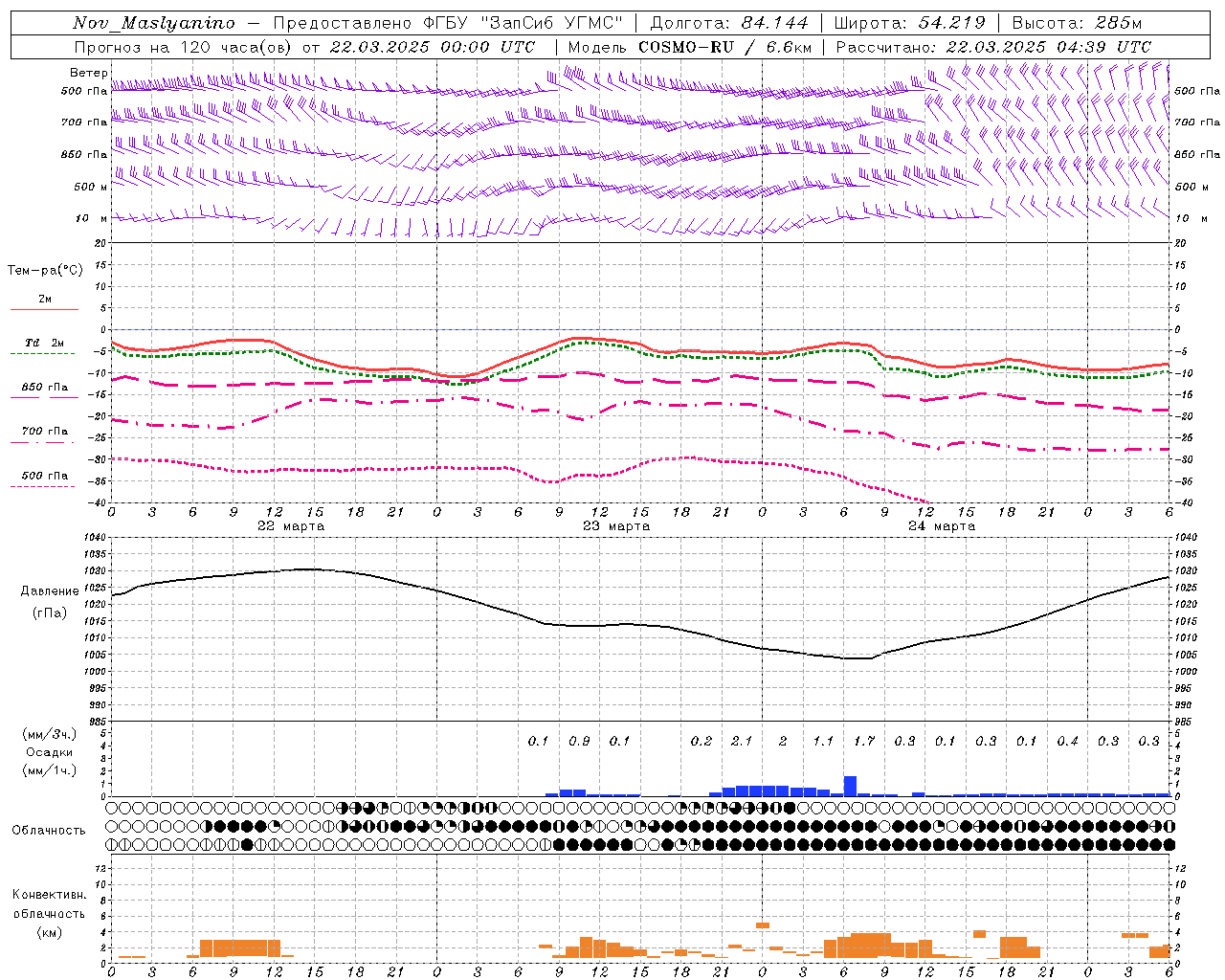The width and height of the screenshot is (1225, 980).
Task: Click the 24 марта date label
Action: tap(942, 525)
